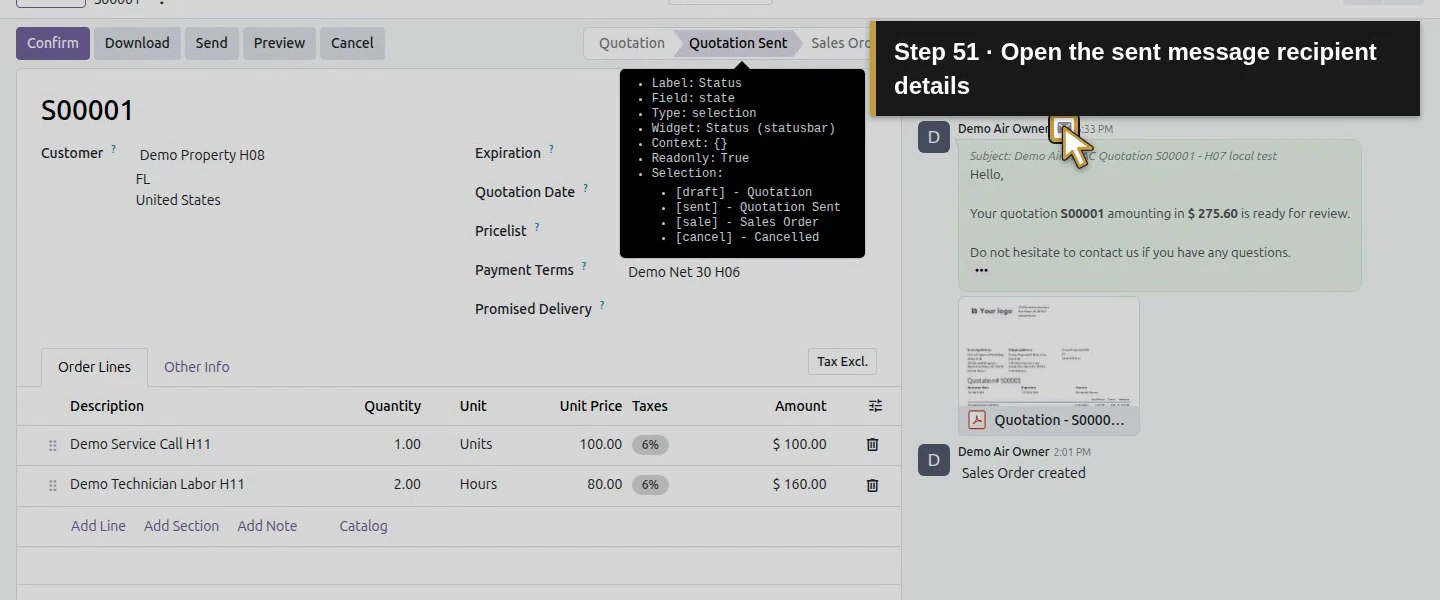Cancel the quotation
Image resolution: width=1440 pixels, height=600 pixels.
[352, 43]
